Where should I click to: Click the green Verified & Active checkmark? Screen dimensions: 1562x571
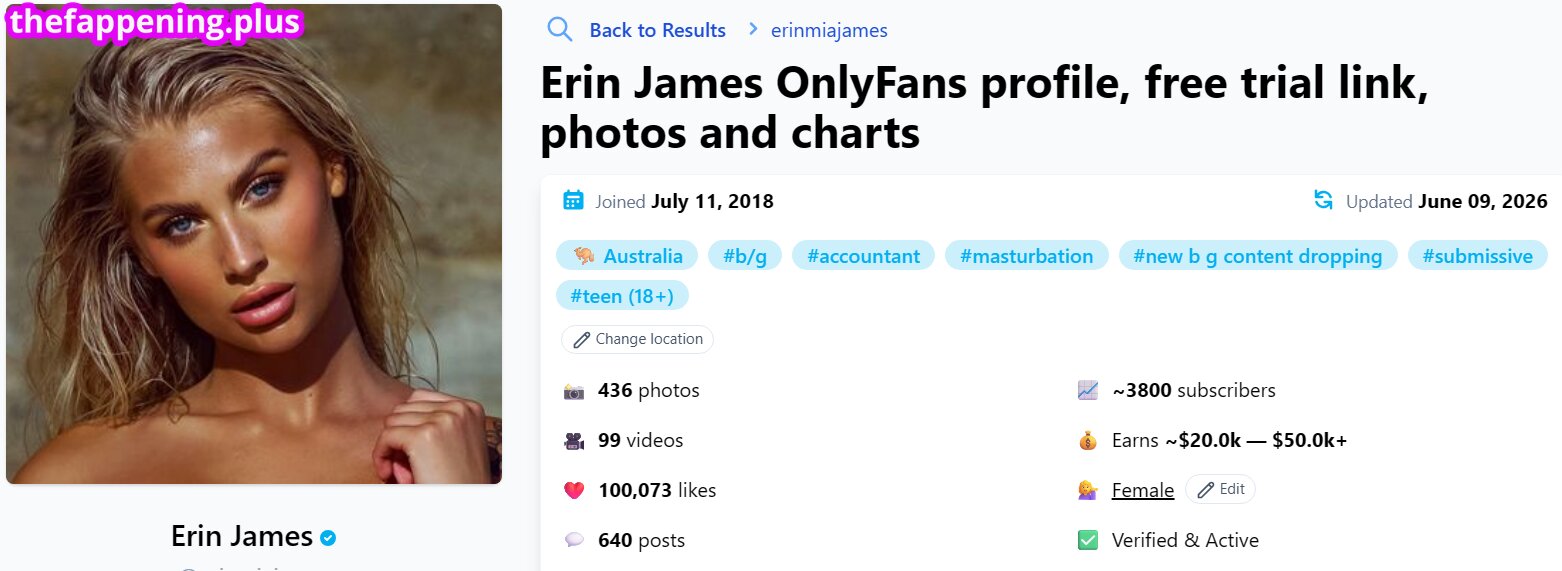pyautogui.click(x=1088, y=540)
